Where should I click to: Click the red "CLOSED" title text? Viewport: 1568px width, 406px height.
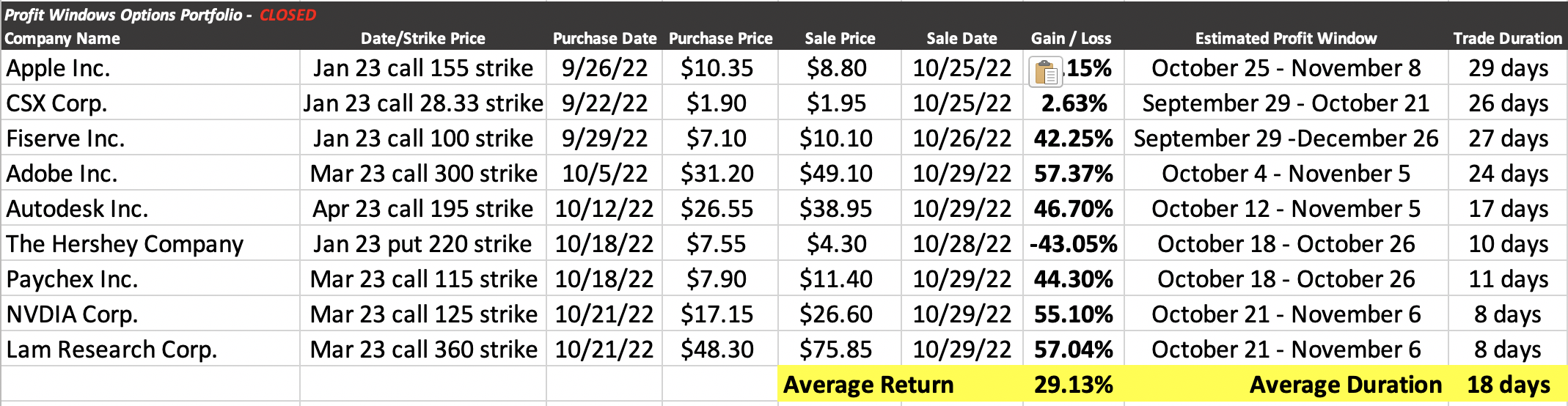pos(287,15)
